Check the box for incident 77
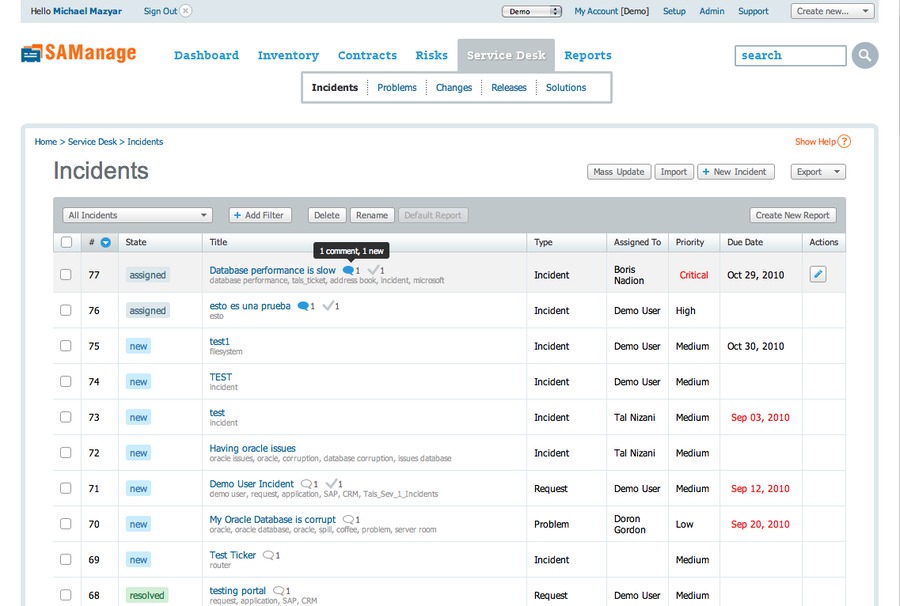The width and height of the screenshot is (900, 606). click(x=66, y=274)
